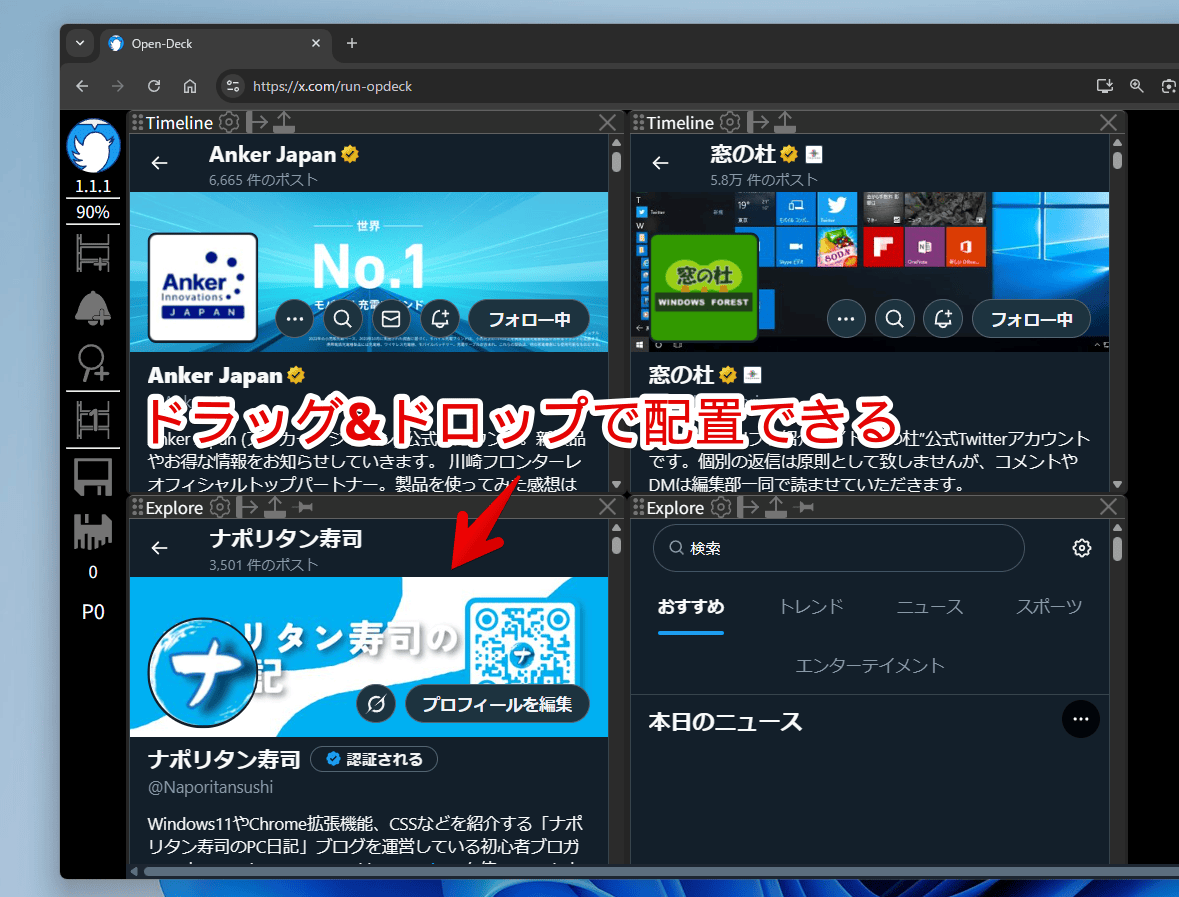Viewport: 1179px width, 897px height.
Task: Grab the drag handle of 窓の杜 Timeline column
Action: click(638, 122)
